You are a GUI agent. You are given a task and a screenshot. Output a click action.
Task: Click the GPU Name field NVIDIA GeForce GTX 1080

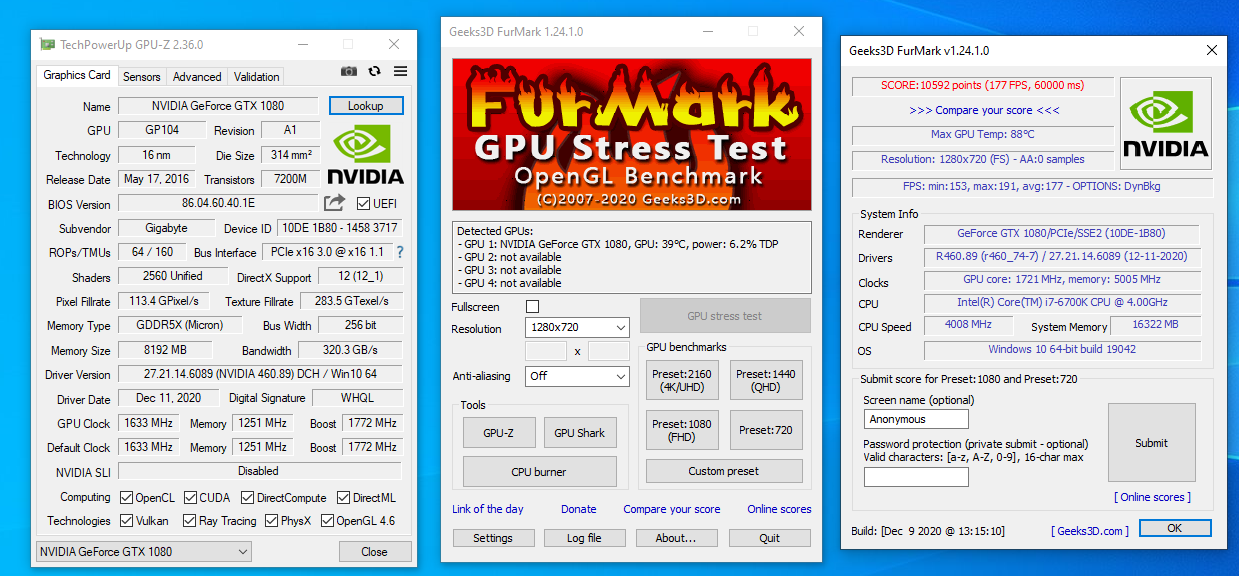pos(219,106)
